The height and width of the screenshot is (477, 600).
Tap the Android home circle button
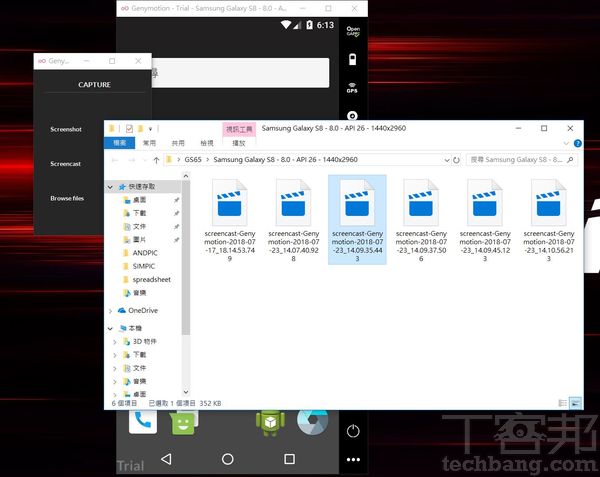[228, 459]
